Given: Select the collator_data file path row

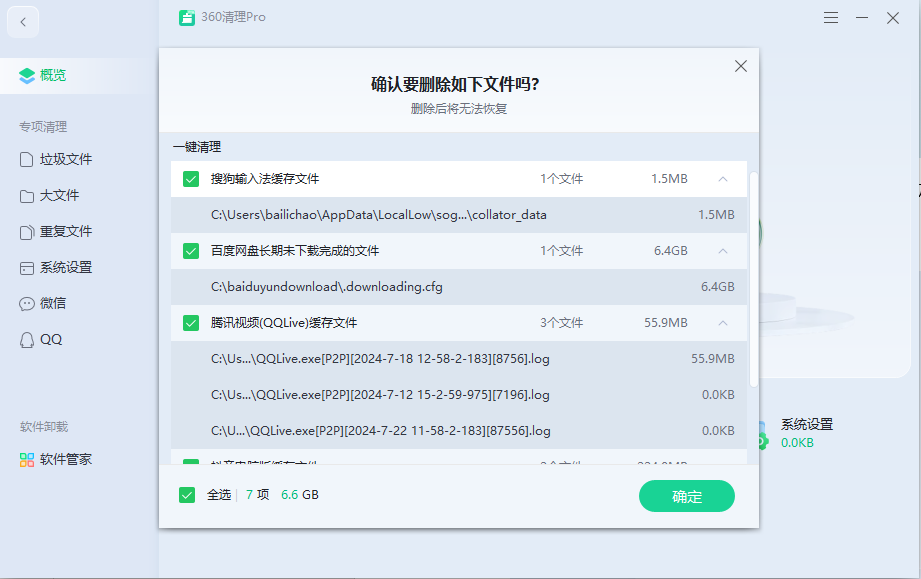Looking at the screenshot, I should [x=459, y=215].
